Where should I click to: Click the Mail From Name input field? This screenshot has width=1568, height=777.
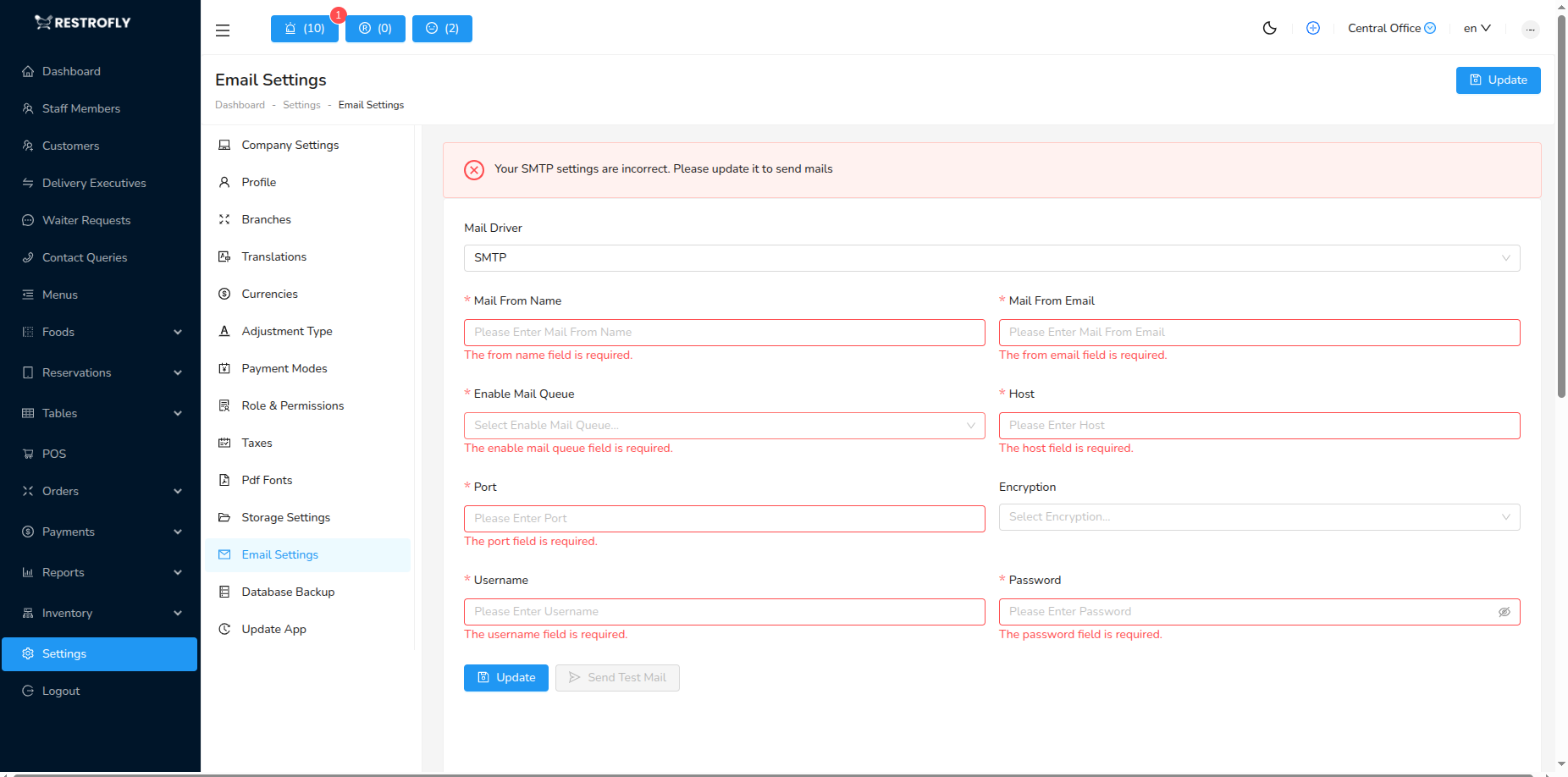(724, 333)
